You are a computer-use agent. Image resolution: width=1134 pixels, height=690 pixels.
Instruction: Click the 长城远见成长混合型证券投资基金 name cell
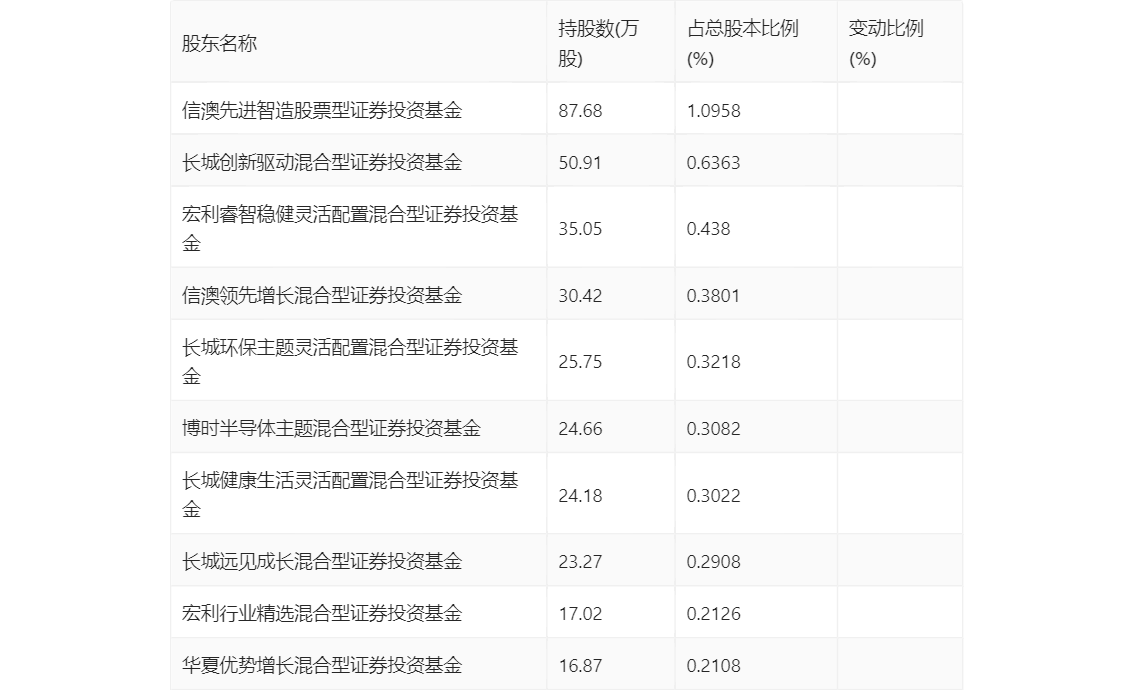click(x=359, y=561)
